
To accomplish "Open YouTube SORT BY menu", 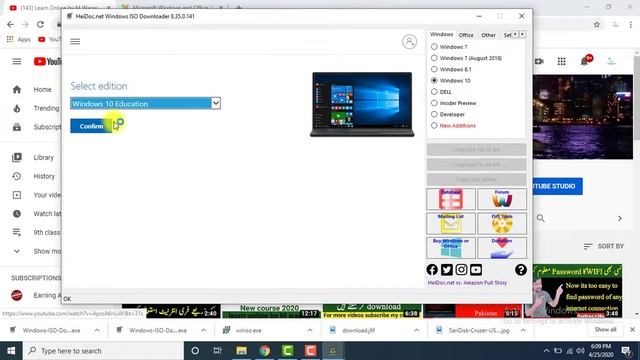I will point(604,246).
